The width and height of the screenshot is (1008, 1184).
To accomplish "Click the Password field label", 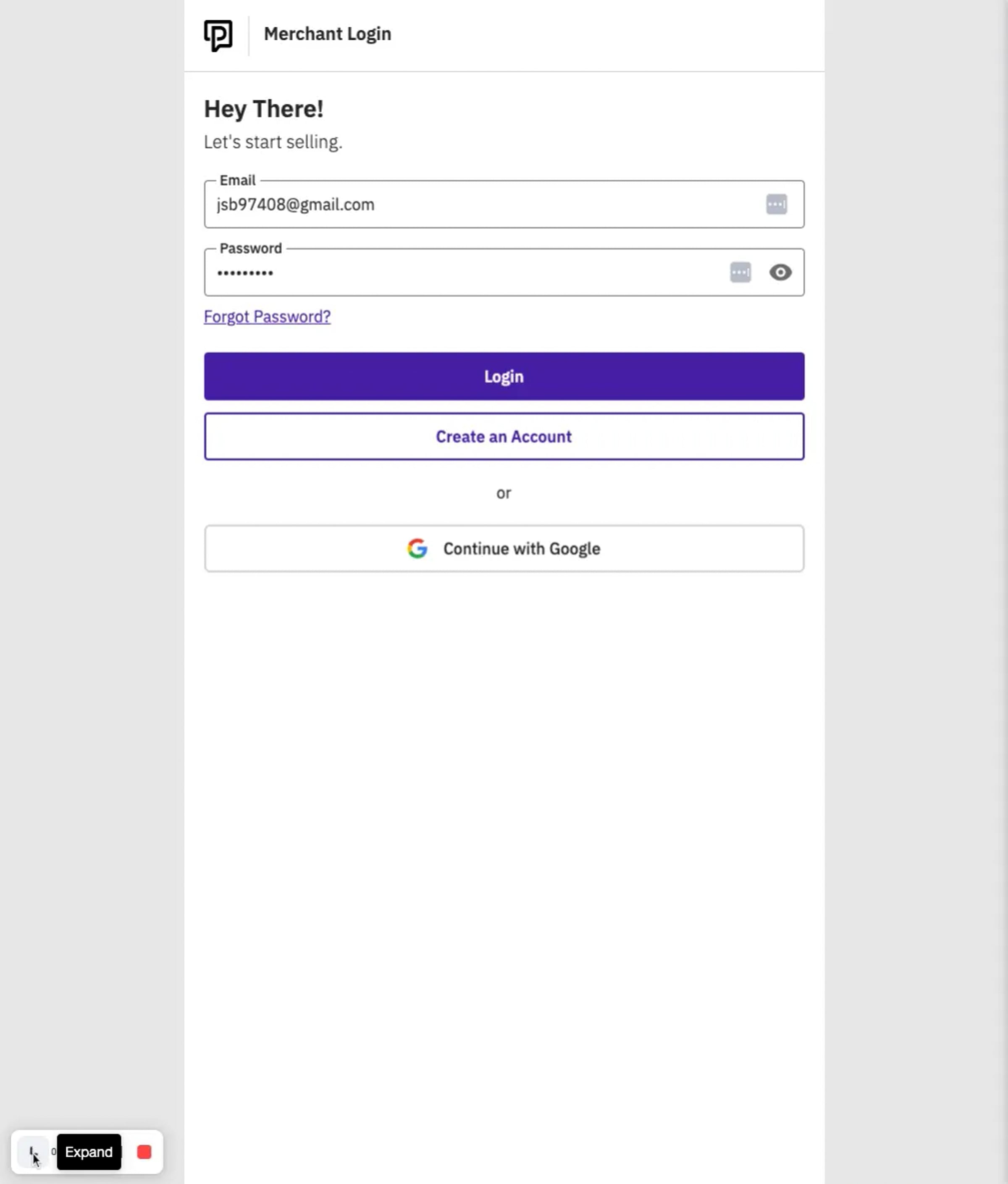I will pyautogui.click(x=250, y=249).
